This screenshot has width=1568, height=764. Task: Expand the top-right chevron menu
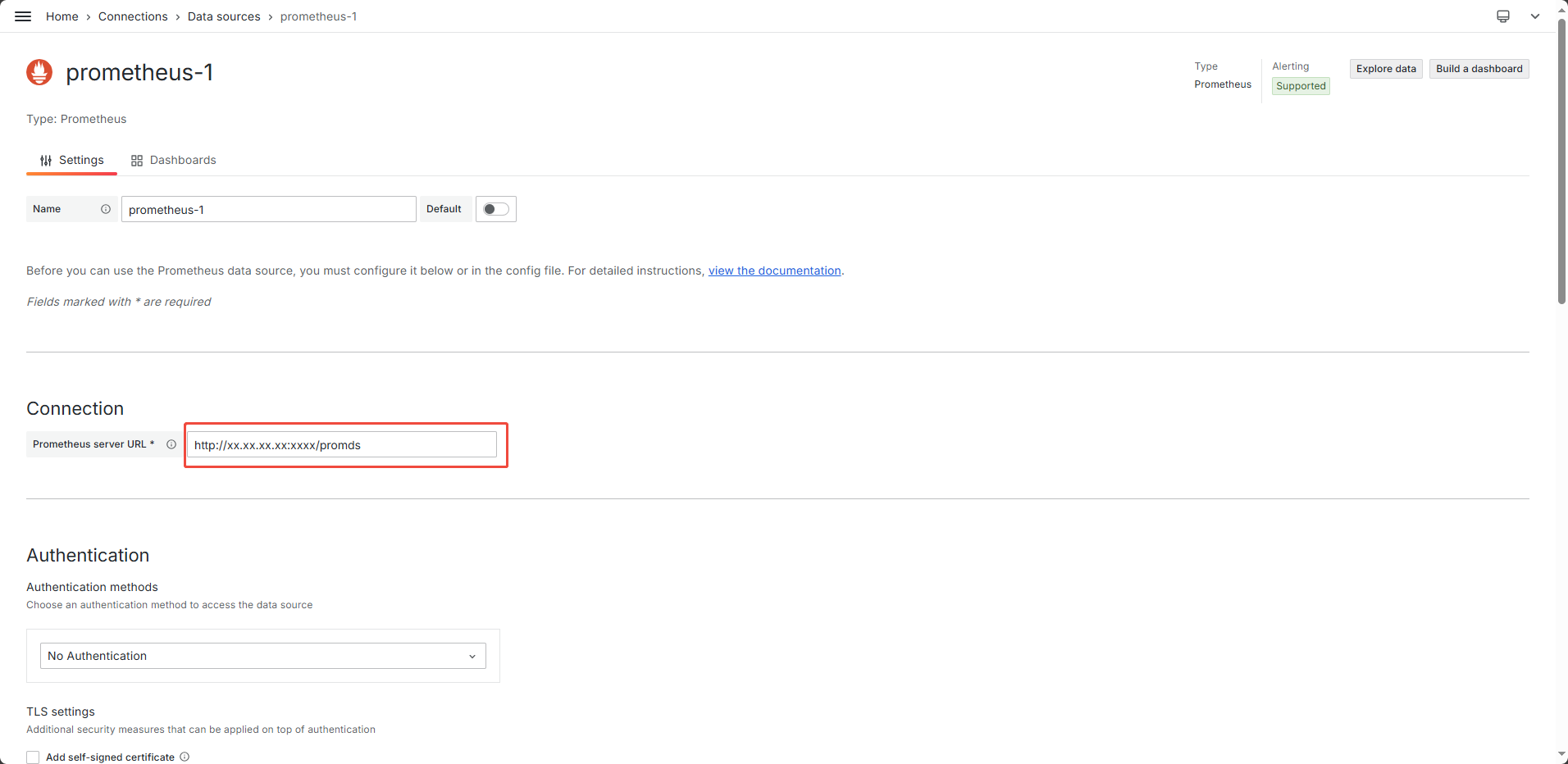tap(1534, 16)
